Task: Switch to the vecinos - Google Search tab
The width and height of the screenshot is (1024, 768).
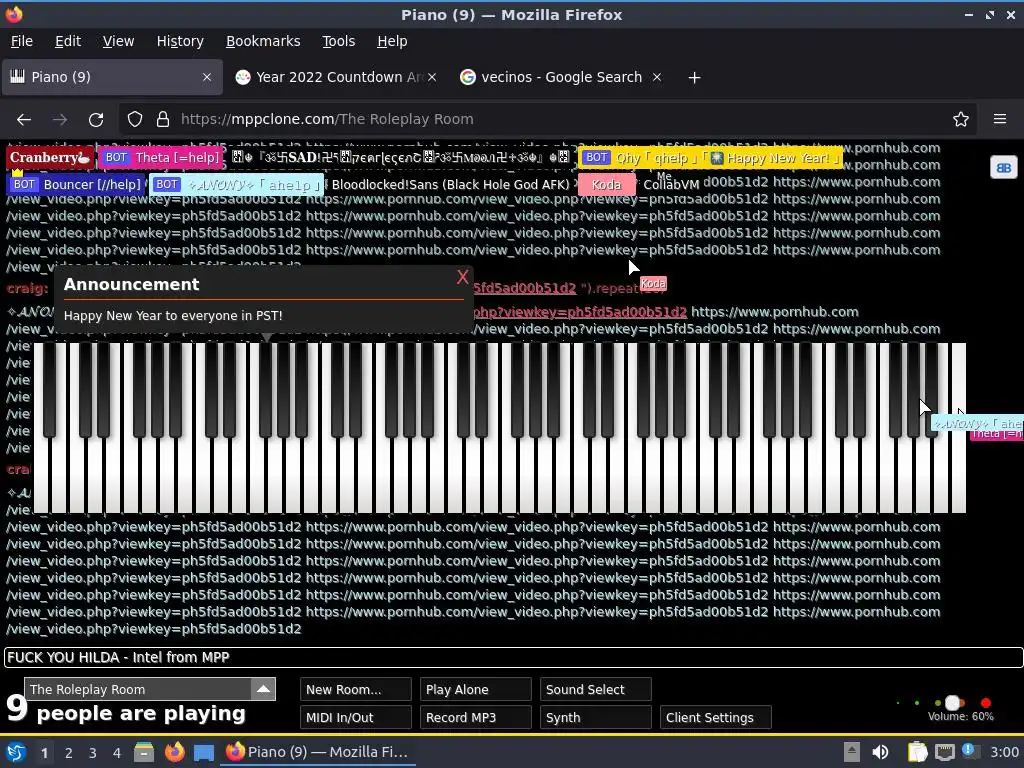Action: (x=561, y=77)
